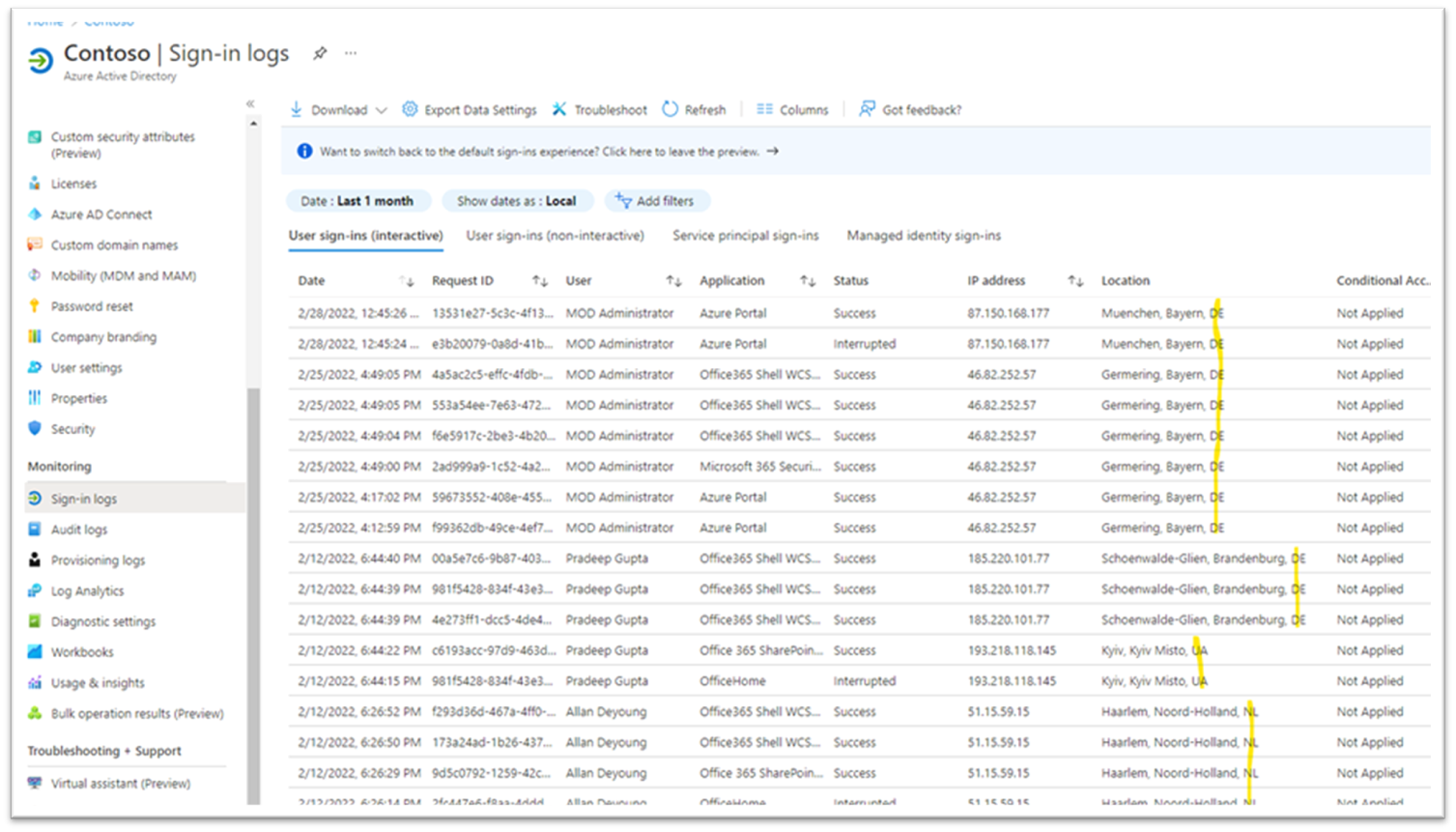Open the Columns chooser icon

(x=764, y=110)
